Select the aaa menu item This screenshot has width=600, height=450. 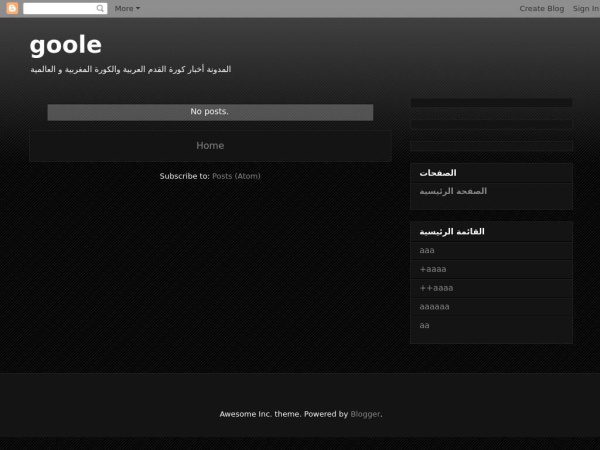pos(427,250)
